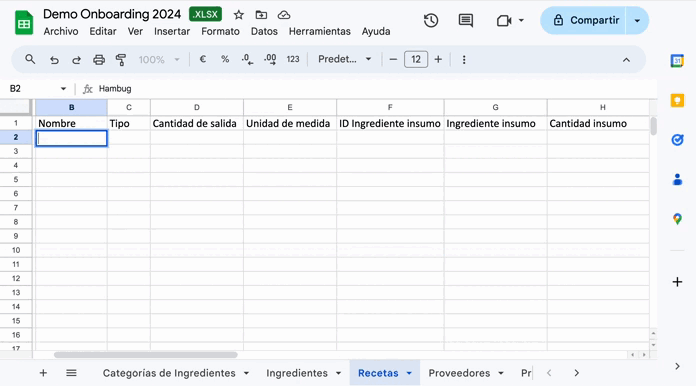Screen dimensions: 696x386
Task: Open the Ver menu
Action: [135, 32]
